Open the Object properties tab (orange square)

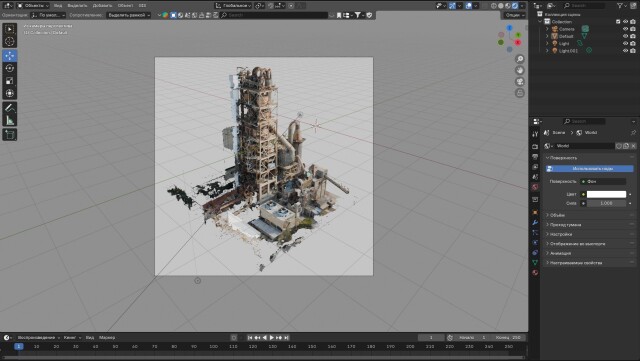click(535, 213)
